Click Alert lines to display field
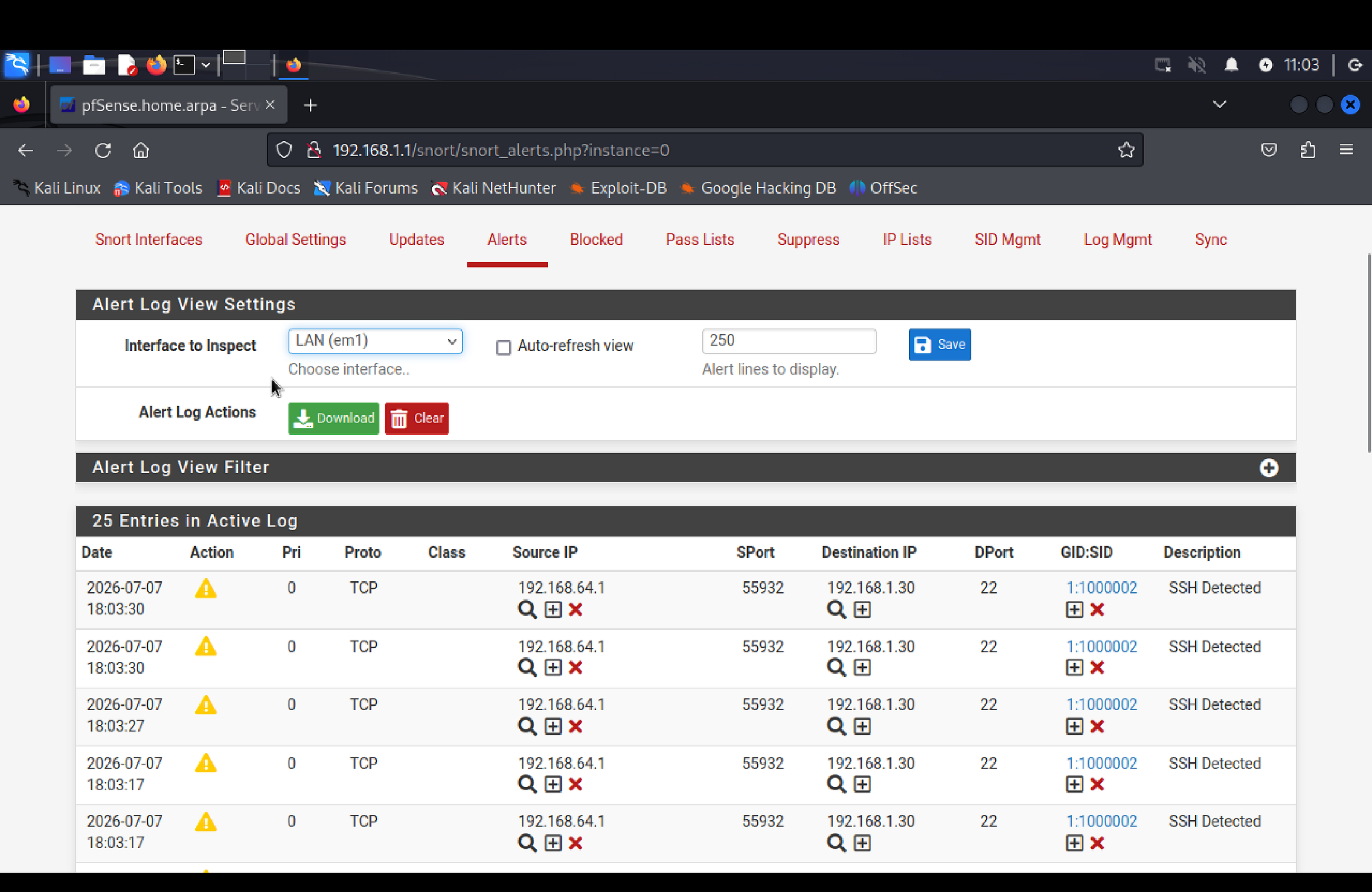 point(788,341)
